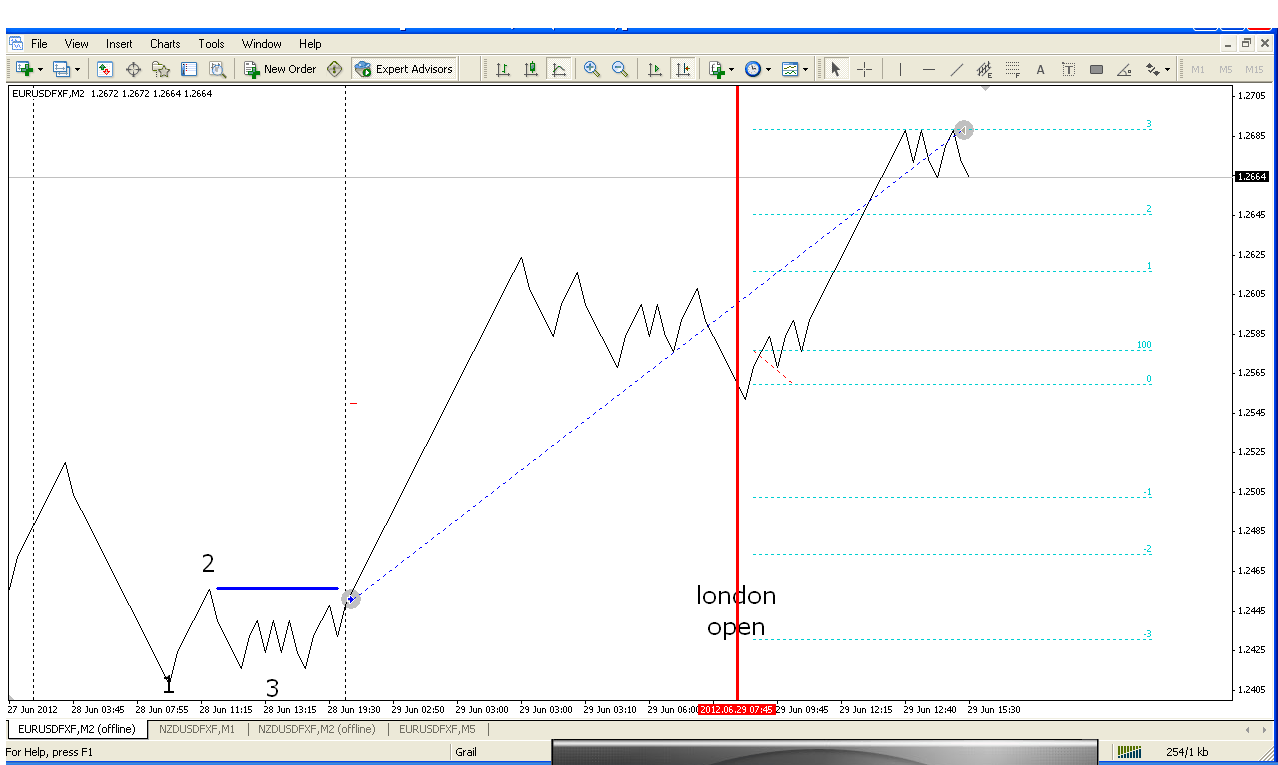Open the Periods clock icon
1278x765 pixels.
752,69
